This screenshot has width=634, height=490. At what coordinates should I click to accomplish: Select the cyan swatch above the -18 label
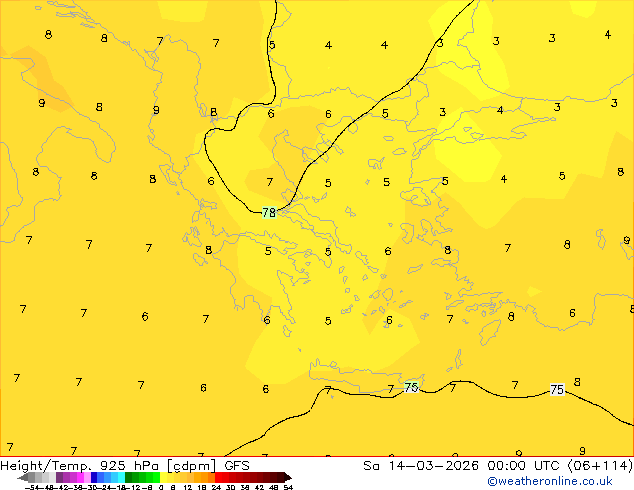pyautogui.click(x=121, y=478)
